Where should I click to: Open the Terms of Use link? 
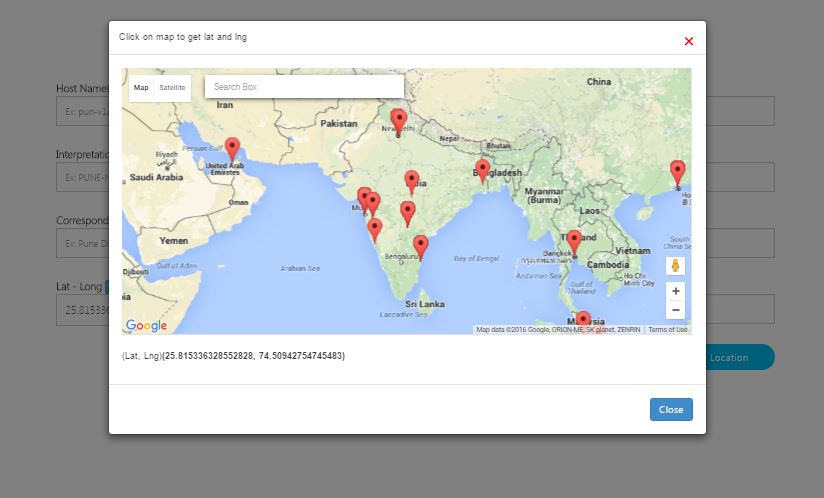(x=667, y=329)
